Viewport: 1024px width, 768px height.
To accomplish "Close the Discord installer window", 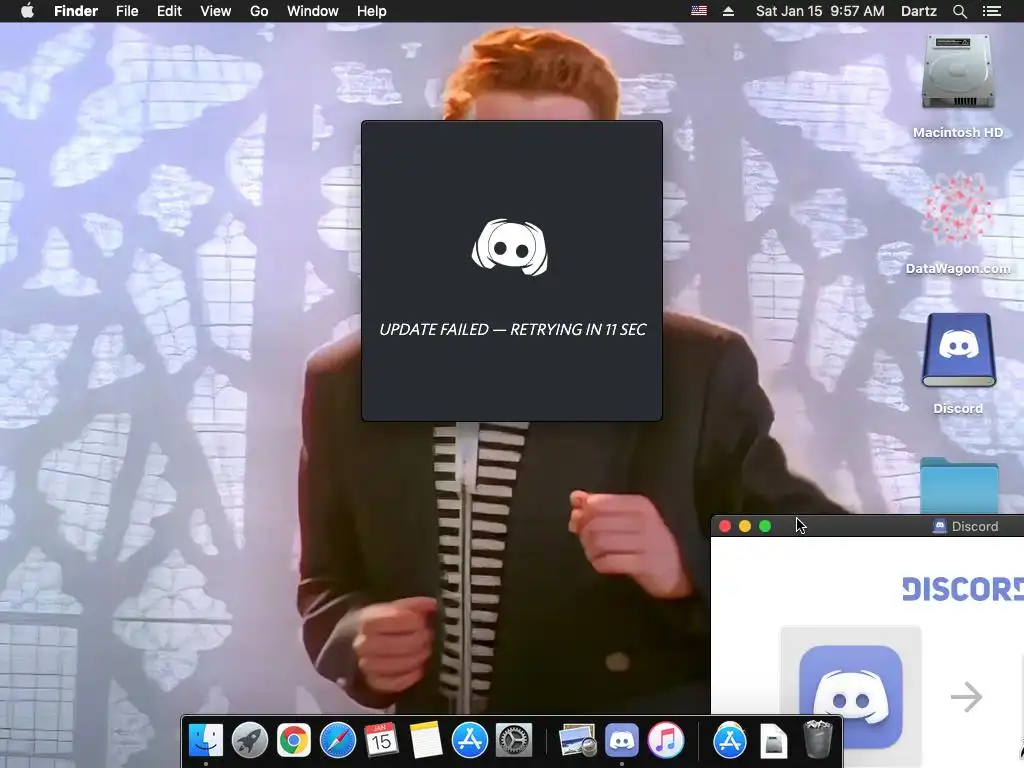I will 725,526.
